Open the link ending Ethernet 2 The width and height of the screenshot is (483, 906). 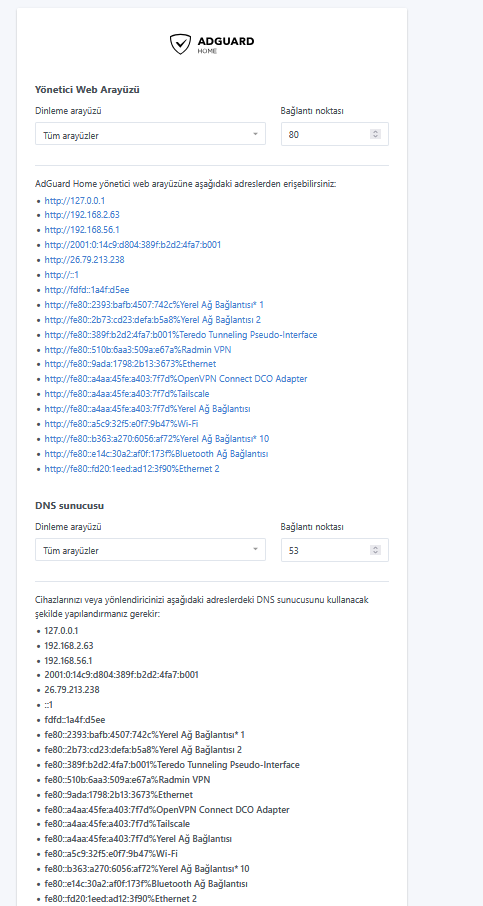click(132, 469)
